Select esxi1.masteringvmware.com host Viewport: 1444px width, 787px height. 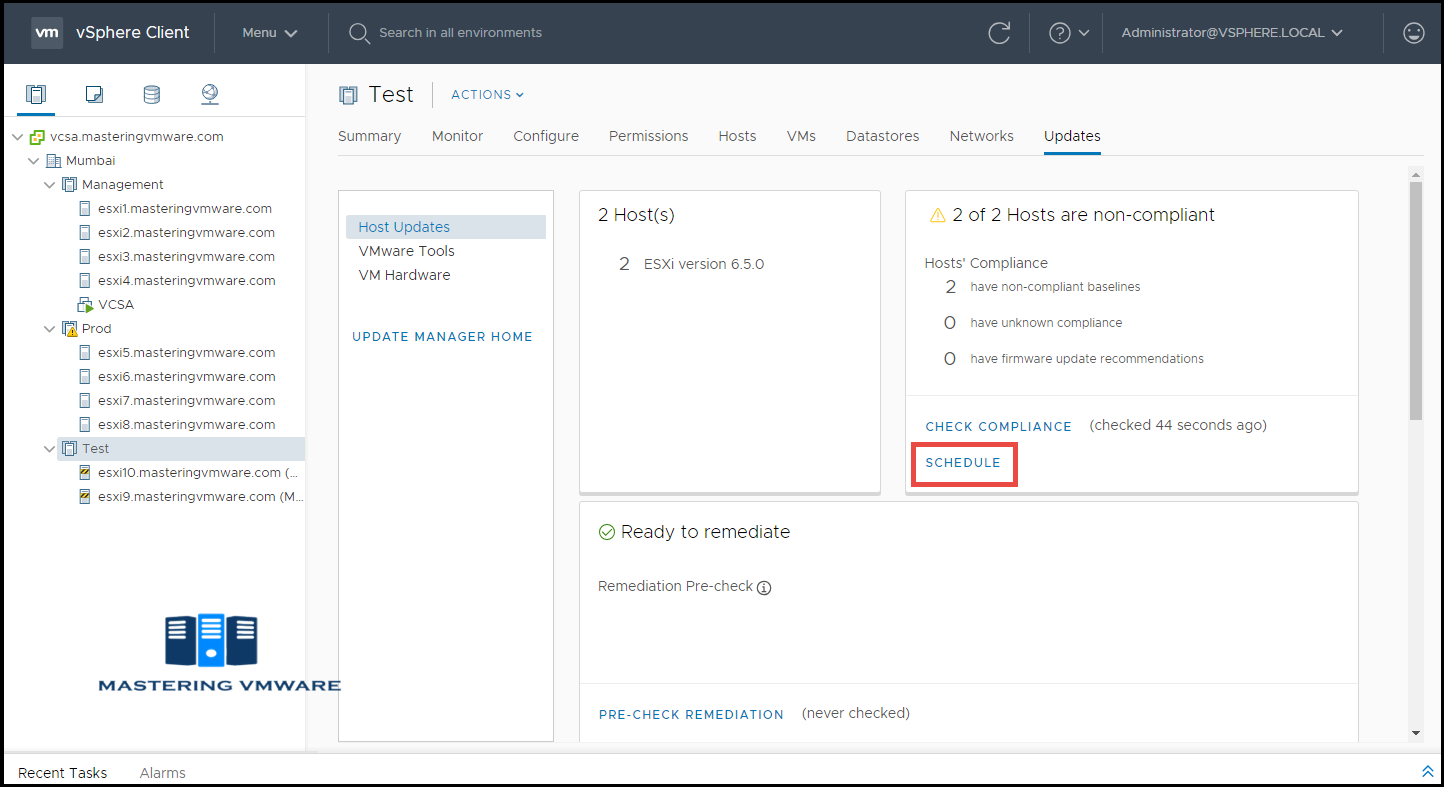184,209
